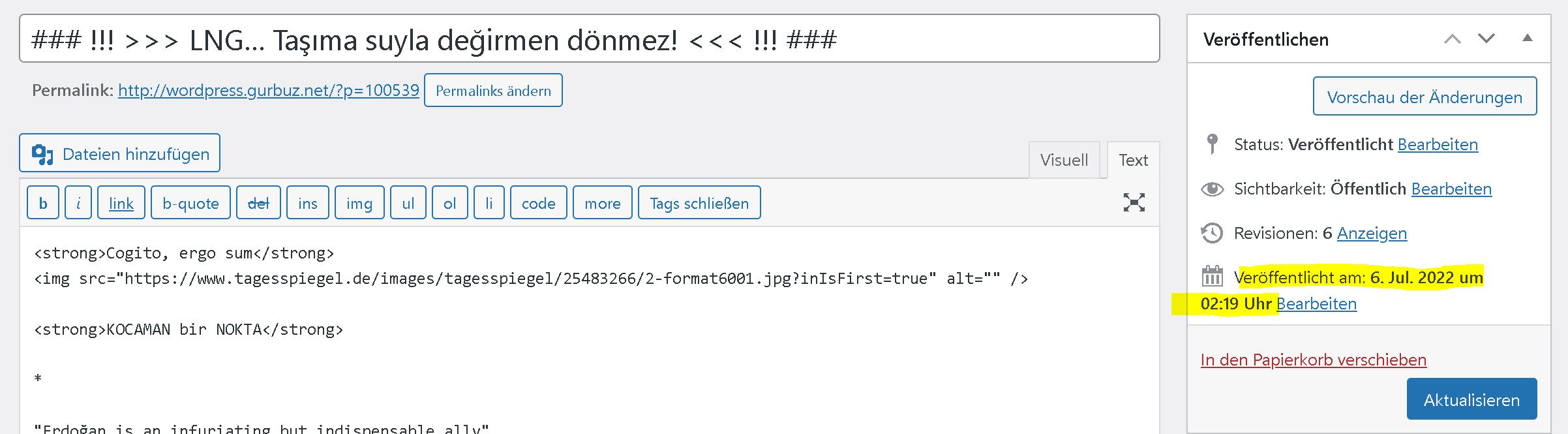The height and width of the screenshot is (434, 1568).
Task: Move post to trash via Papierkorb link
Action: coord(1313,360)
